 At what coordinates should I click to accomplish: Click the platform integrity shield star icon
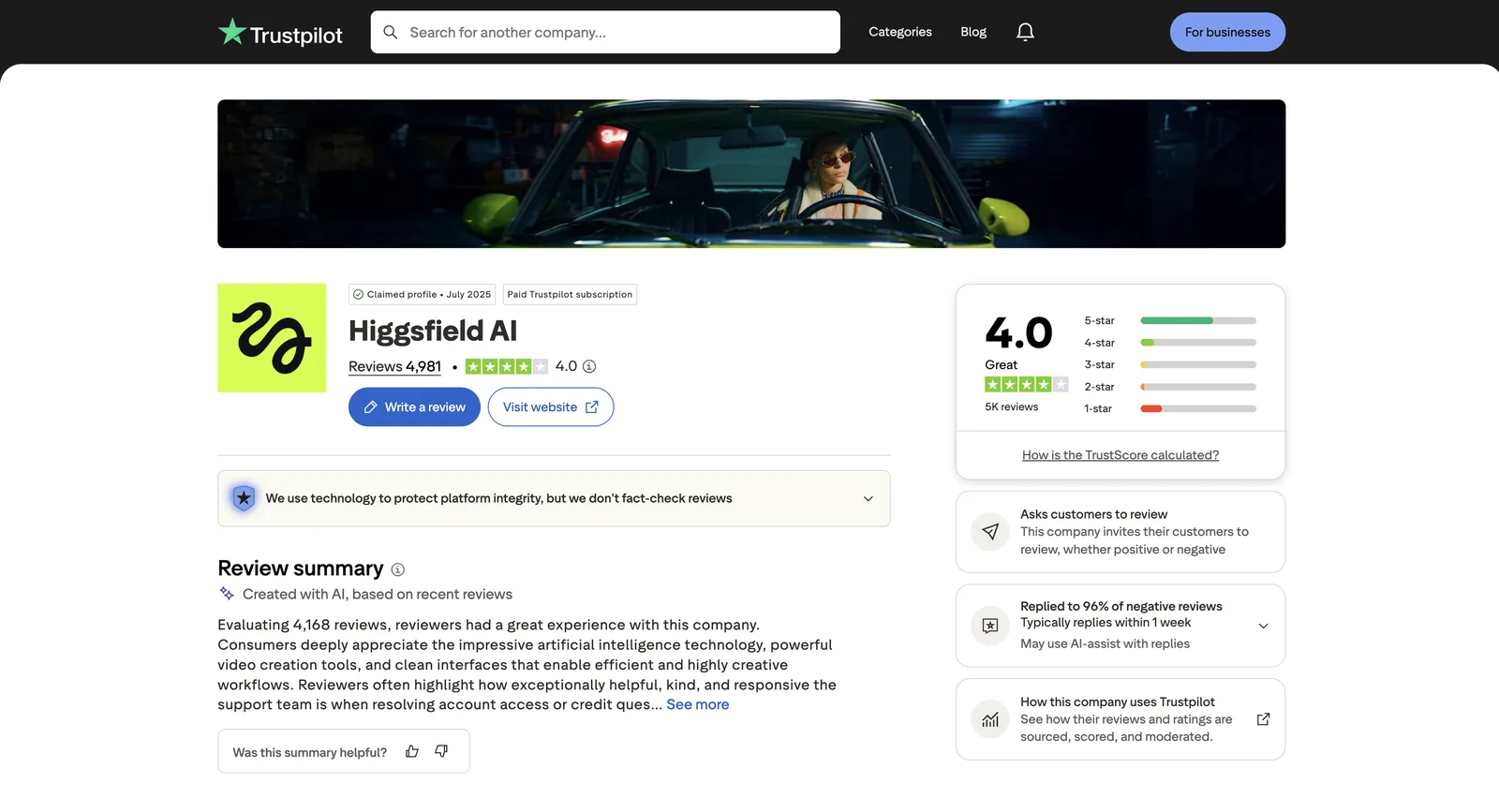coord(244,498)
